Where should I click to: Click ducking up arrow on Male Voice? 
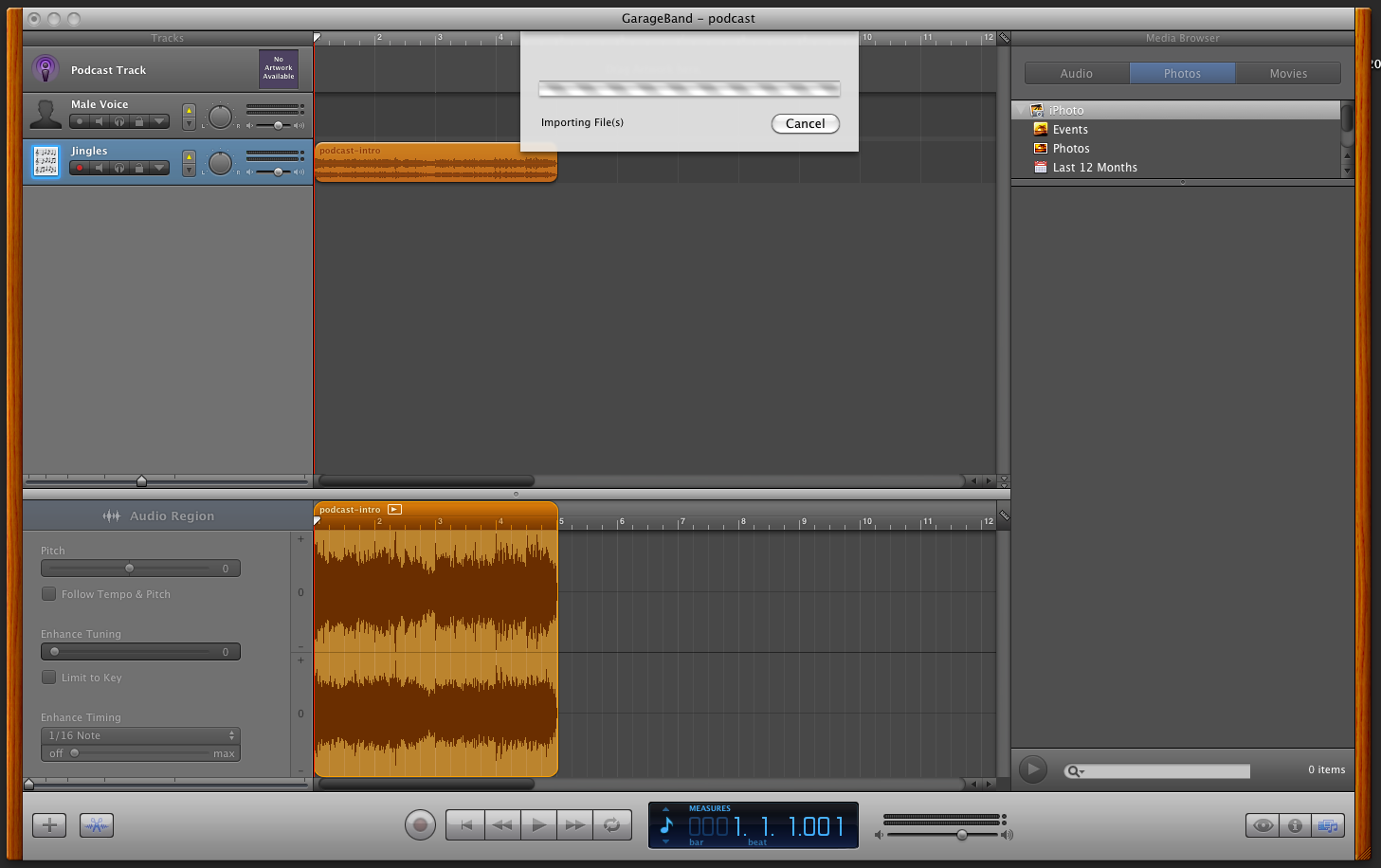pos(189,111)
